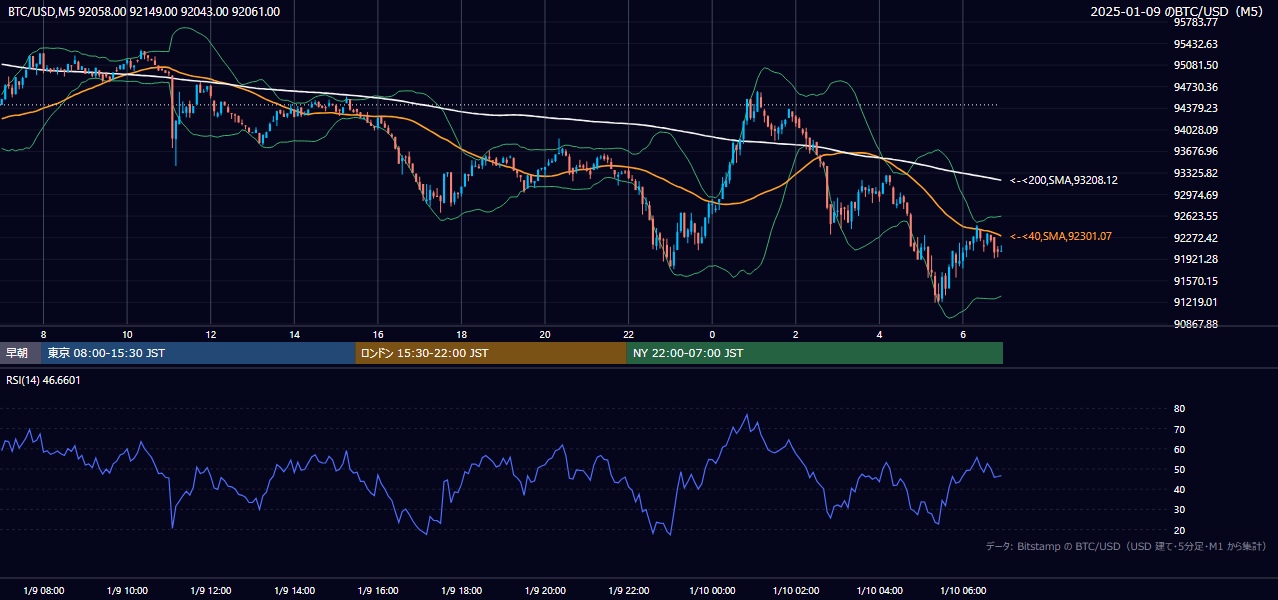The image size is (1278, 600).
Task: Click the 1/9 22:00 bottom time label
Action: (x=629, y=591)
